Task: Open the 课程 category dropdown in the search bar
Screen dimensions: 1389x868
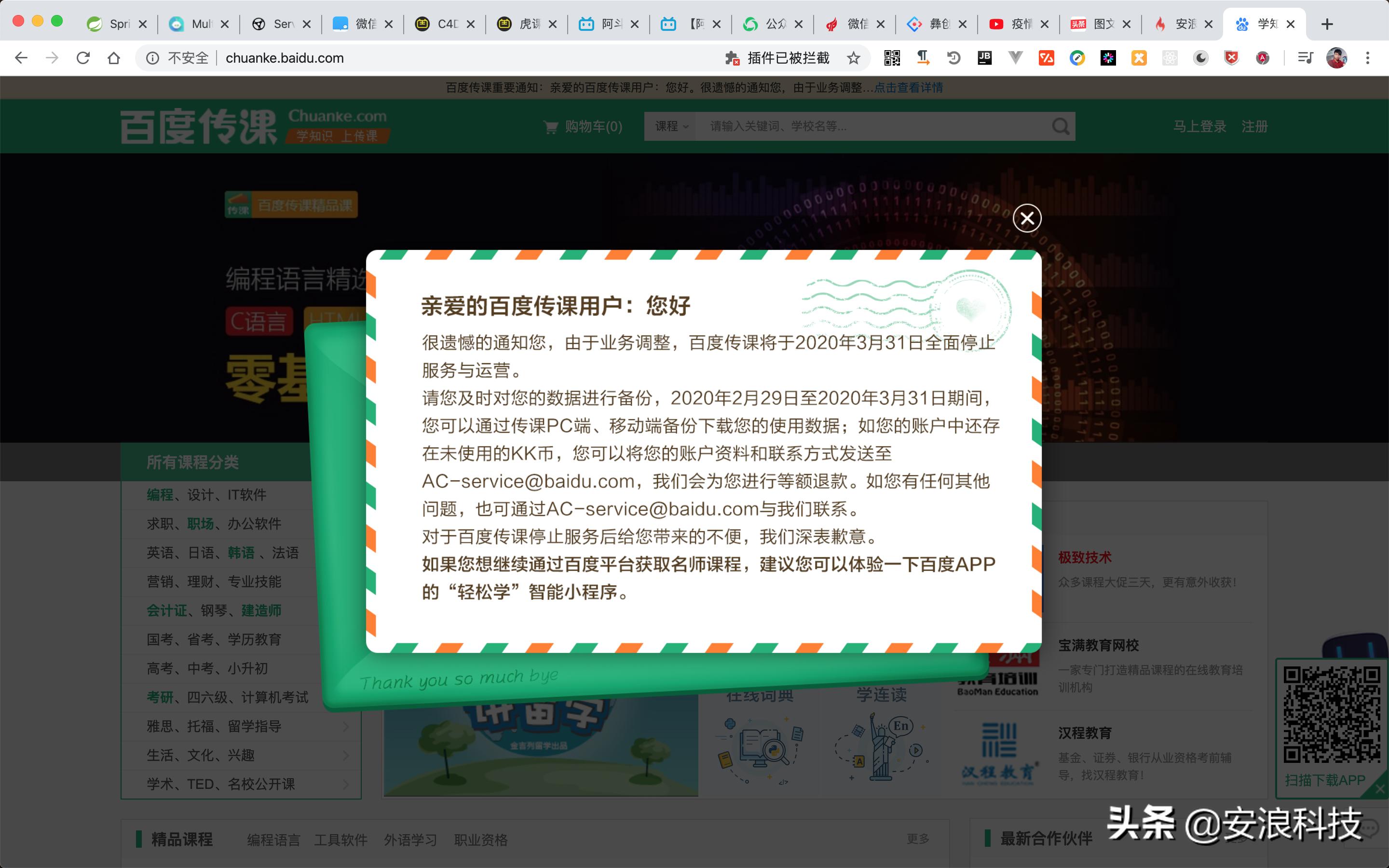Action: [670, 126]
